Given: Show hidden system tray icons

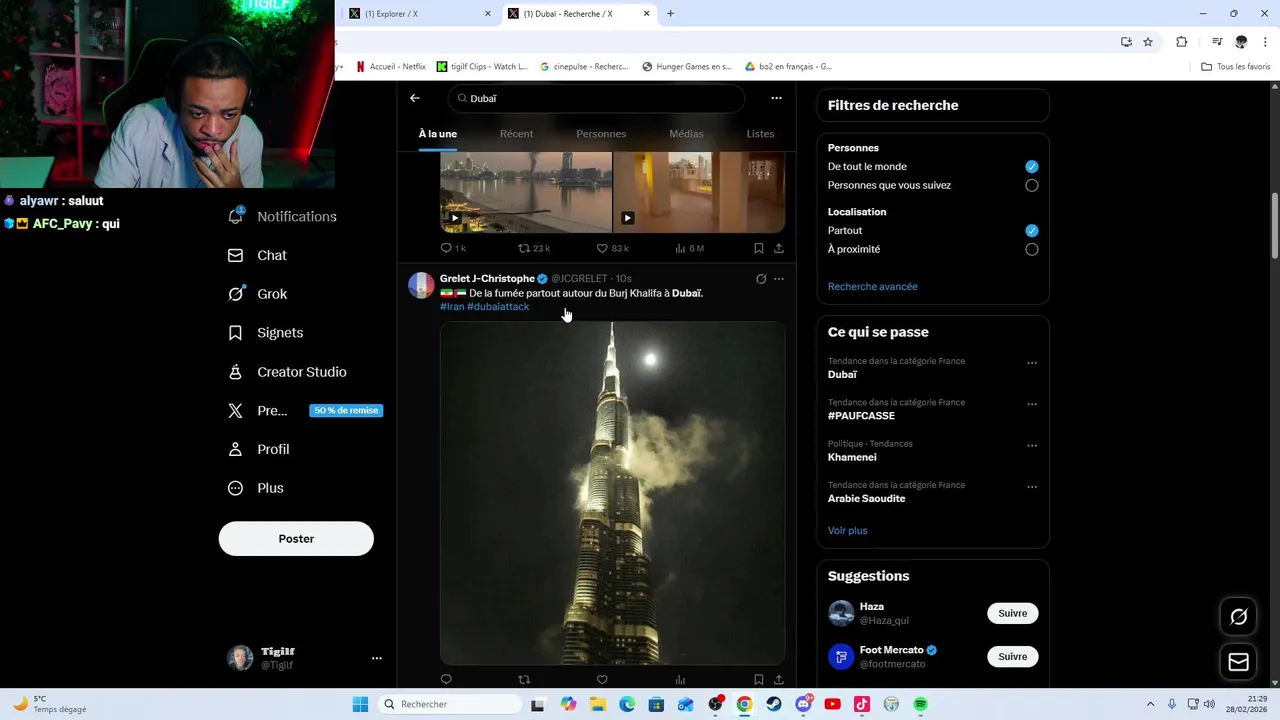Looking at the screenshot, I should (1150, 705).
